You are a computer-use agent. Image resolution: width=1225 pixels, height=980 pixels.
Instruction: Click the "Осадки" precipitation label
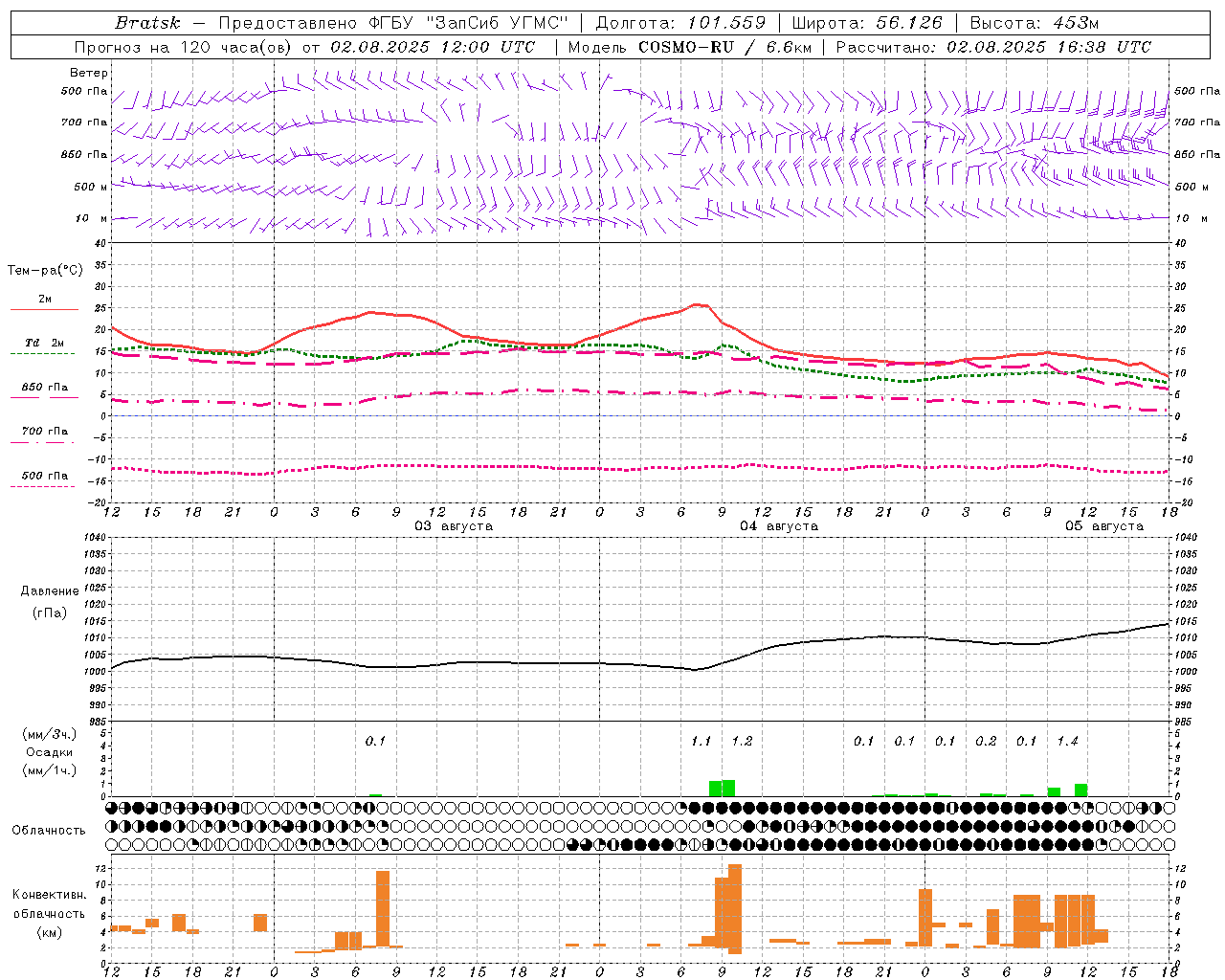coord(50,752)
